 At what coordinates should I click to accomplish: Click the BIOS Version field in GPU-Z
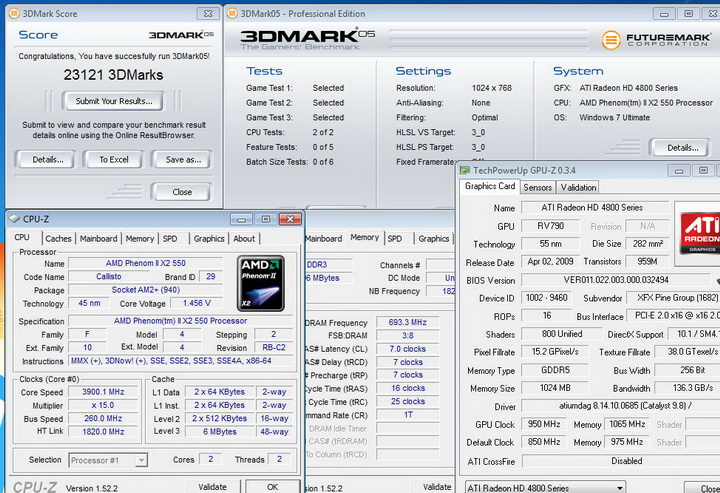(616, 280)
